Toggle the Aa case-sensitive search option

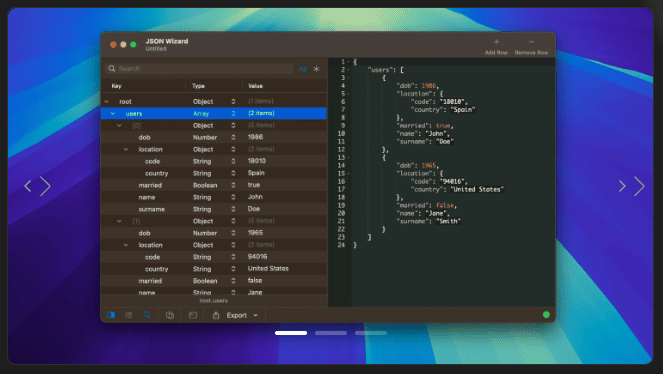click(302, 69)
